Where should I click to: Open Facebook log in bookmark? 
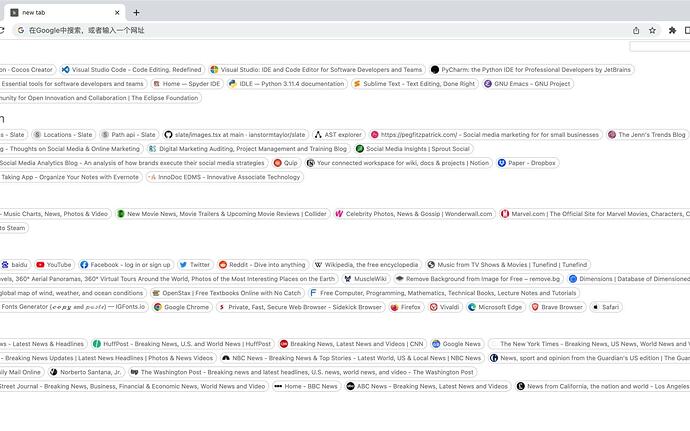pyautogui.click(x=125, y=265)
